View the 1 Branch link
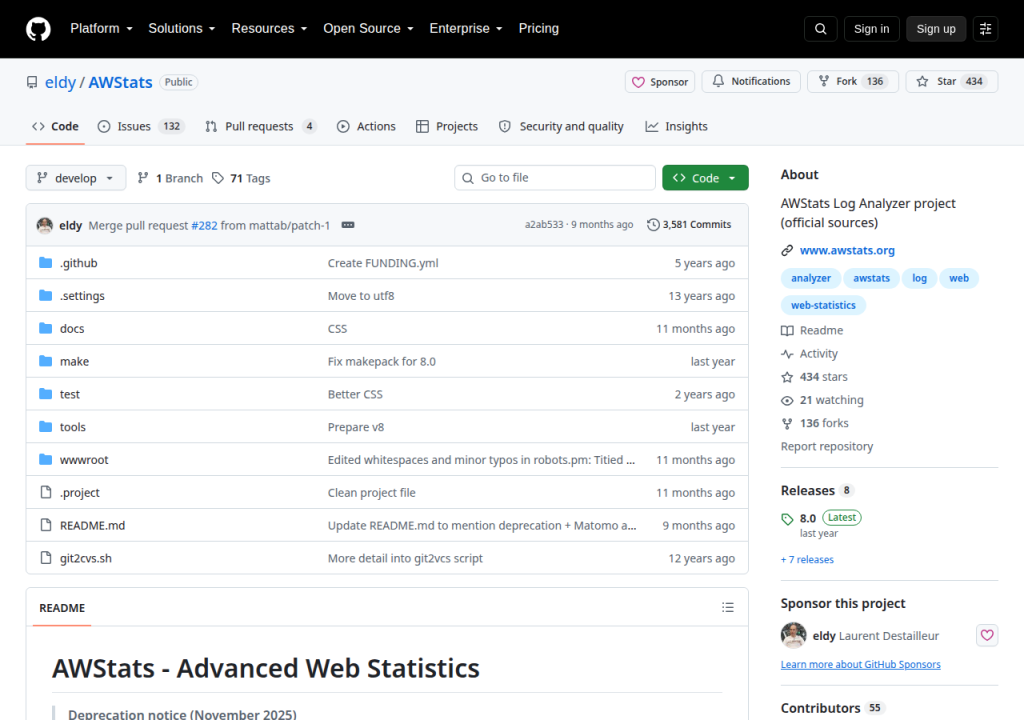Screen dimensions: 1024x720 pos(170,178)
